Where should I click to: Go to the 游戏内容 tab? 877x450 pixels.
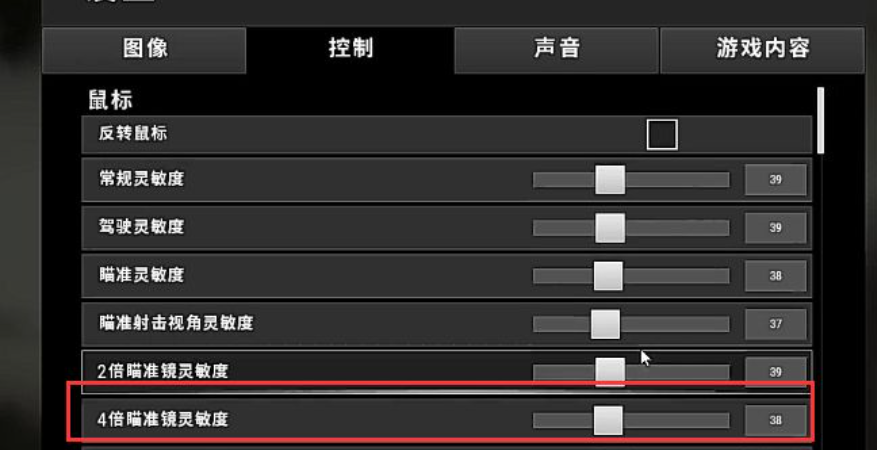[762, 50]
